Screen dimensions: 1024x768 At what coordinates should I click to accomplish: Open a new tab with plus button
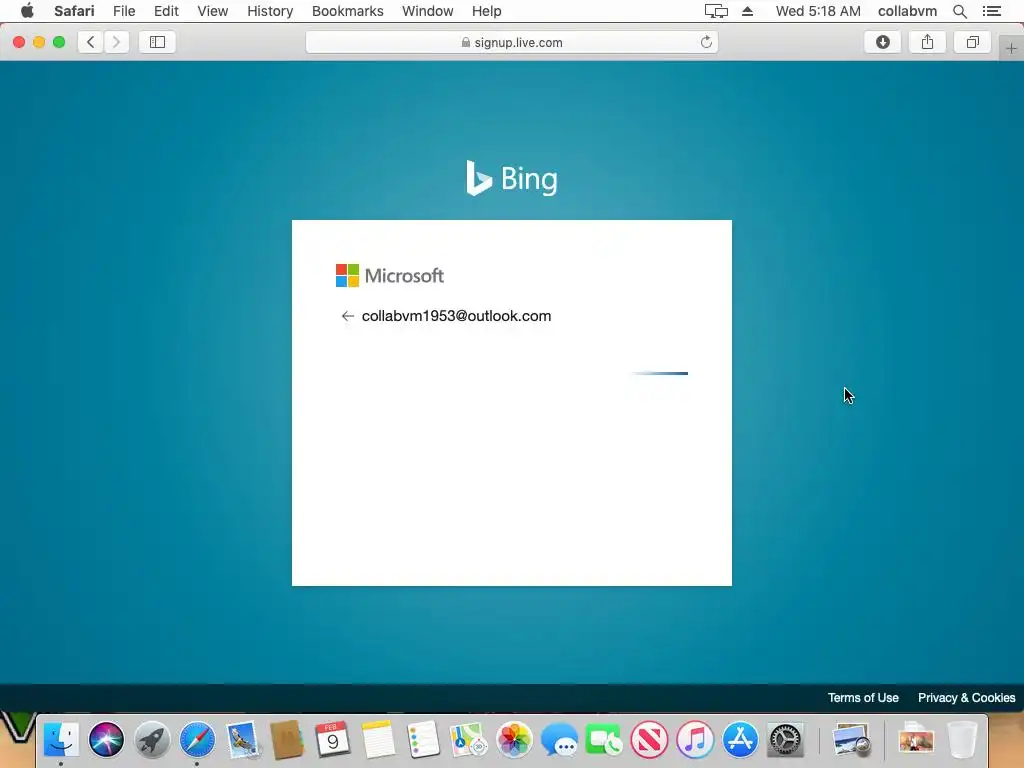click(1011, 48)
